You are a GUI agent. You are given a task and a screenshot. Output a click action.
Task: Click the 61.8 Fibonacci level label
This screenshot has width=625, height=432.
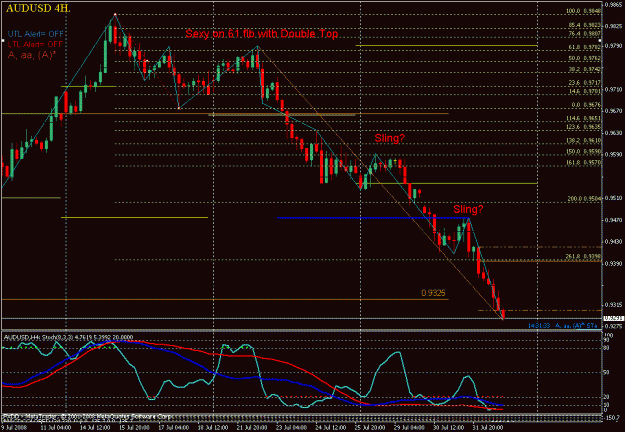[x=584, y=47]
